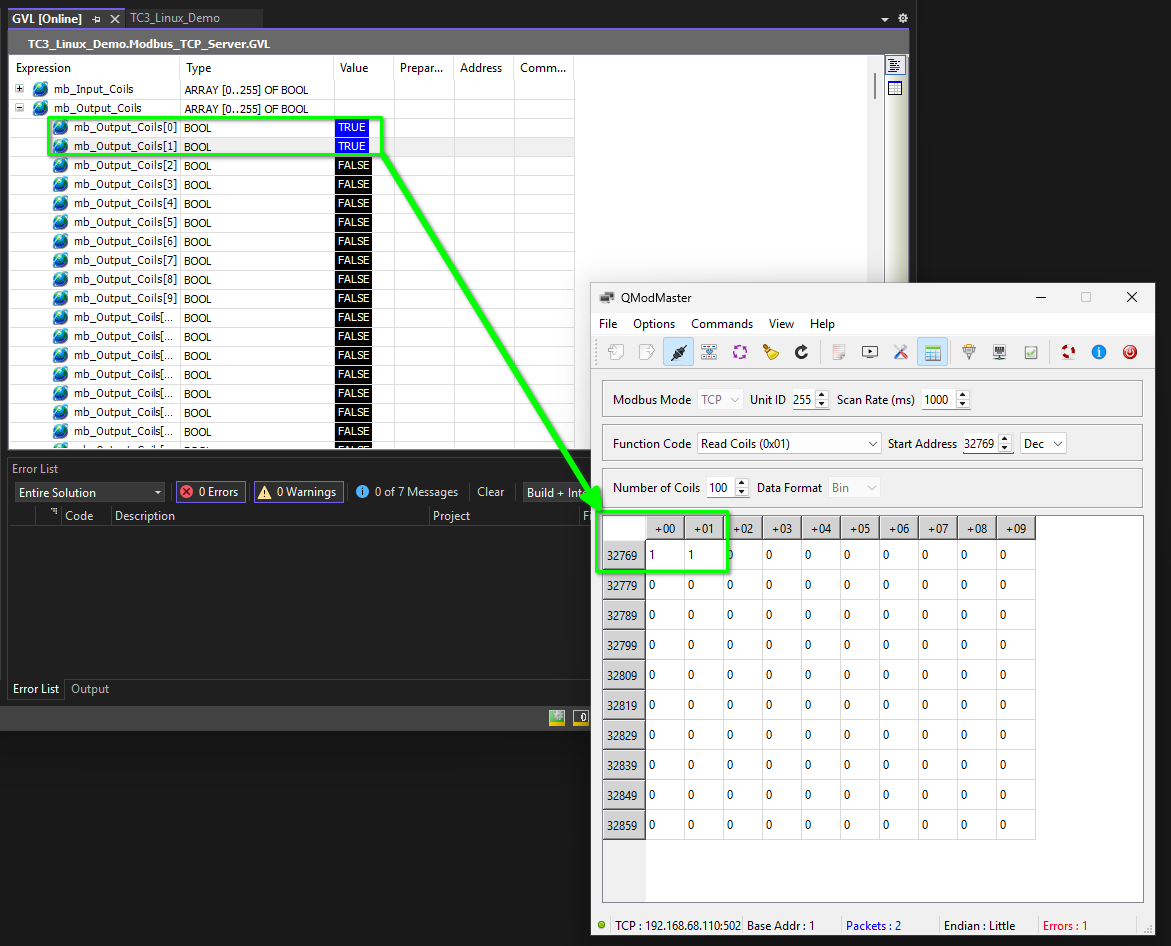Viewport: 1171px width, 946px height.
Task: Click the Start Address input field
Action: [x=980, y=444]
